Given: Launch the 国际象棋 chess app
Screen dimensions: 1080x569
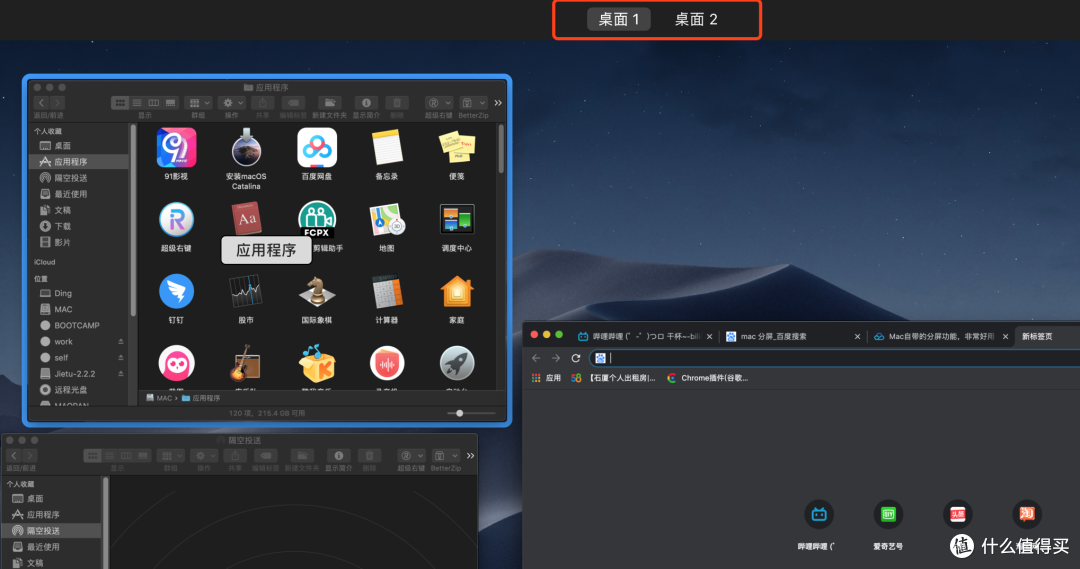Looking at the screenshot, I should (317, 291).
